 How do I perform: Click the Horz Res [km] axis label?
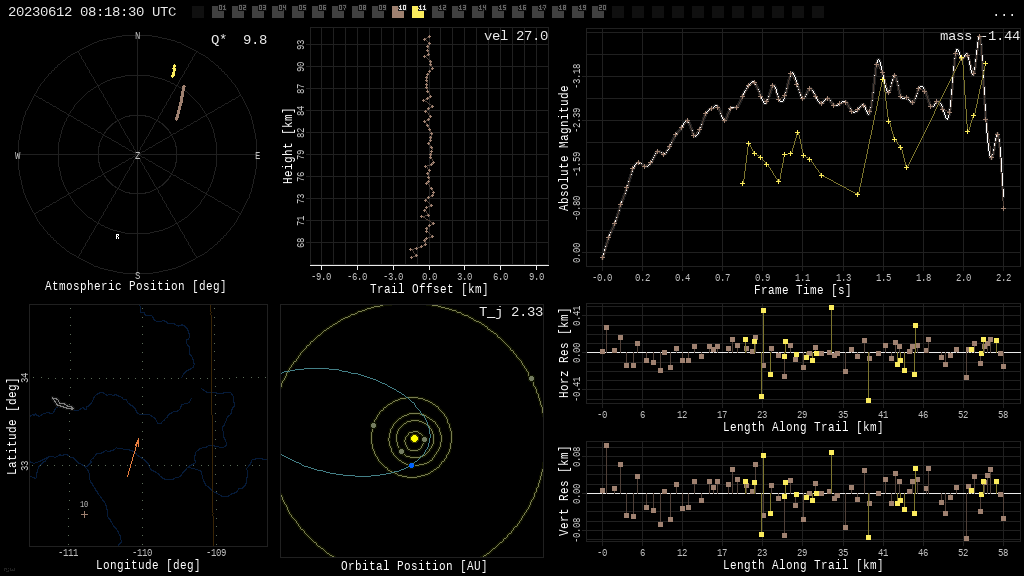(564, 353)
